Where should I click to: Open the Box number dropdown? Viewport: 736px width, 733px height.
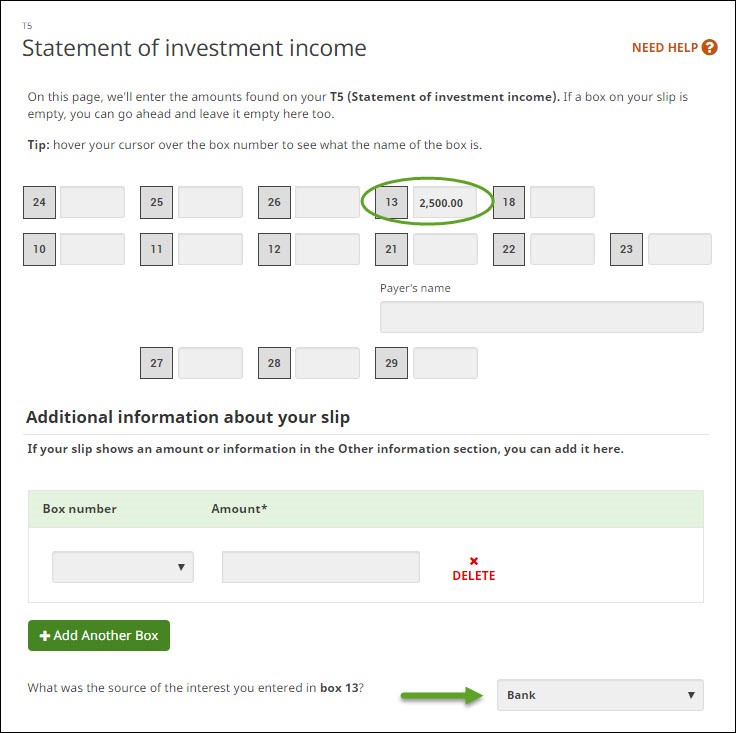123,567
